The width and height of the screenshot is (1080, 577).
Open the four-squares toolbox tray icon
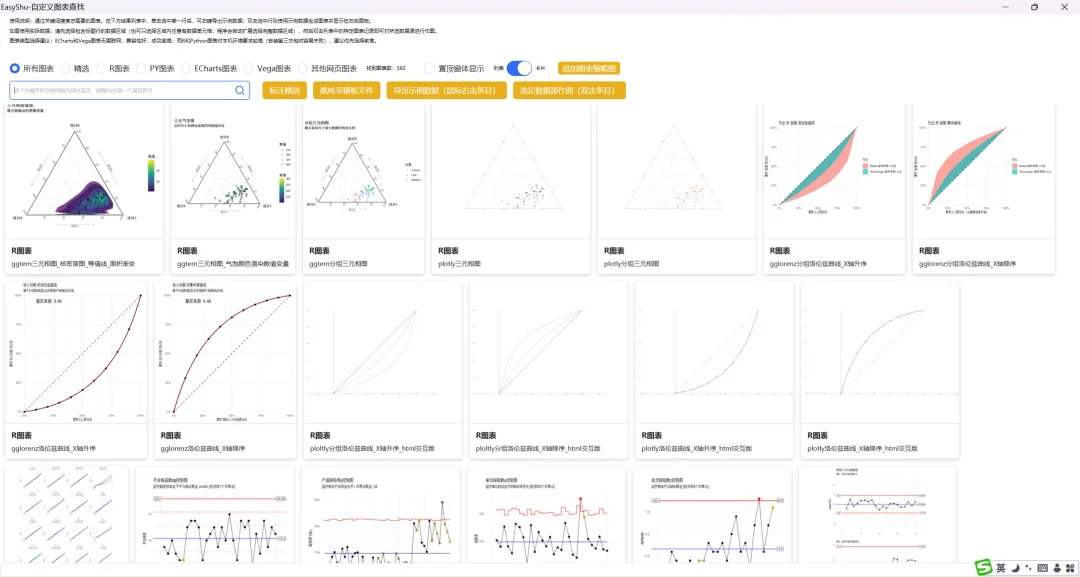click(1070, 568)
